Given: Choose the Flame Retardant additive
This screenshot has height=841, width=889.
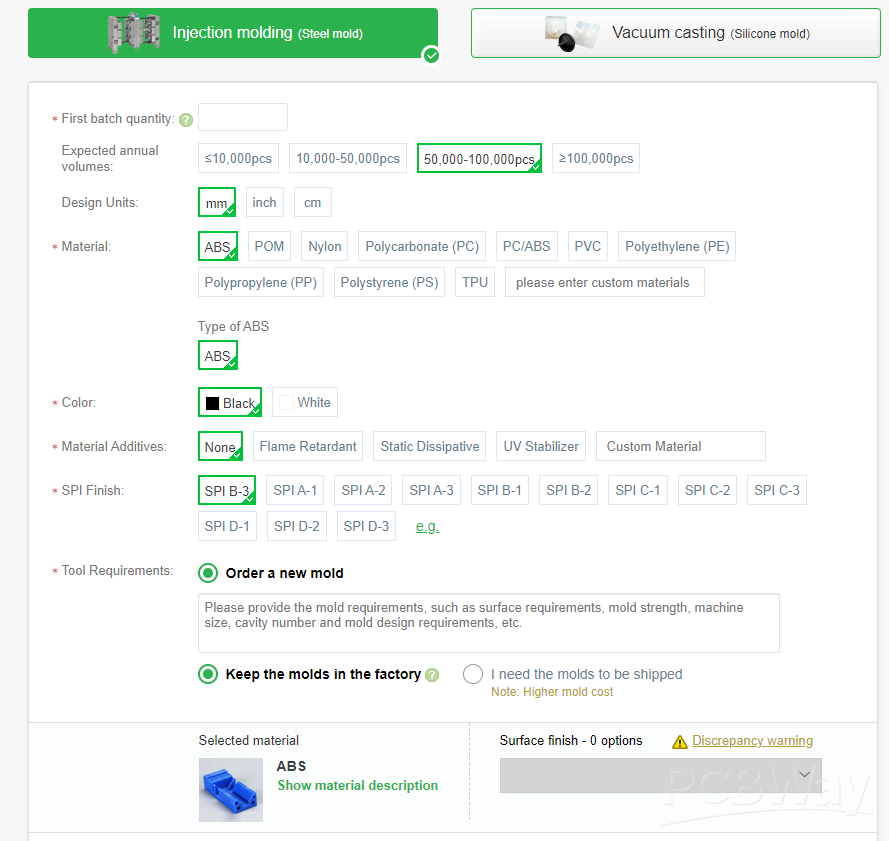Looking at the screenshot, I should pyautogui.click(x=308, y=446).
